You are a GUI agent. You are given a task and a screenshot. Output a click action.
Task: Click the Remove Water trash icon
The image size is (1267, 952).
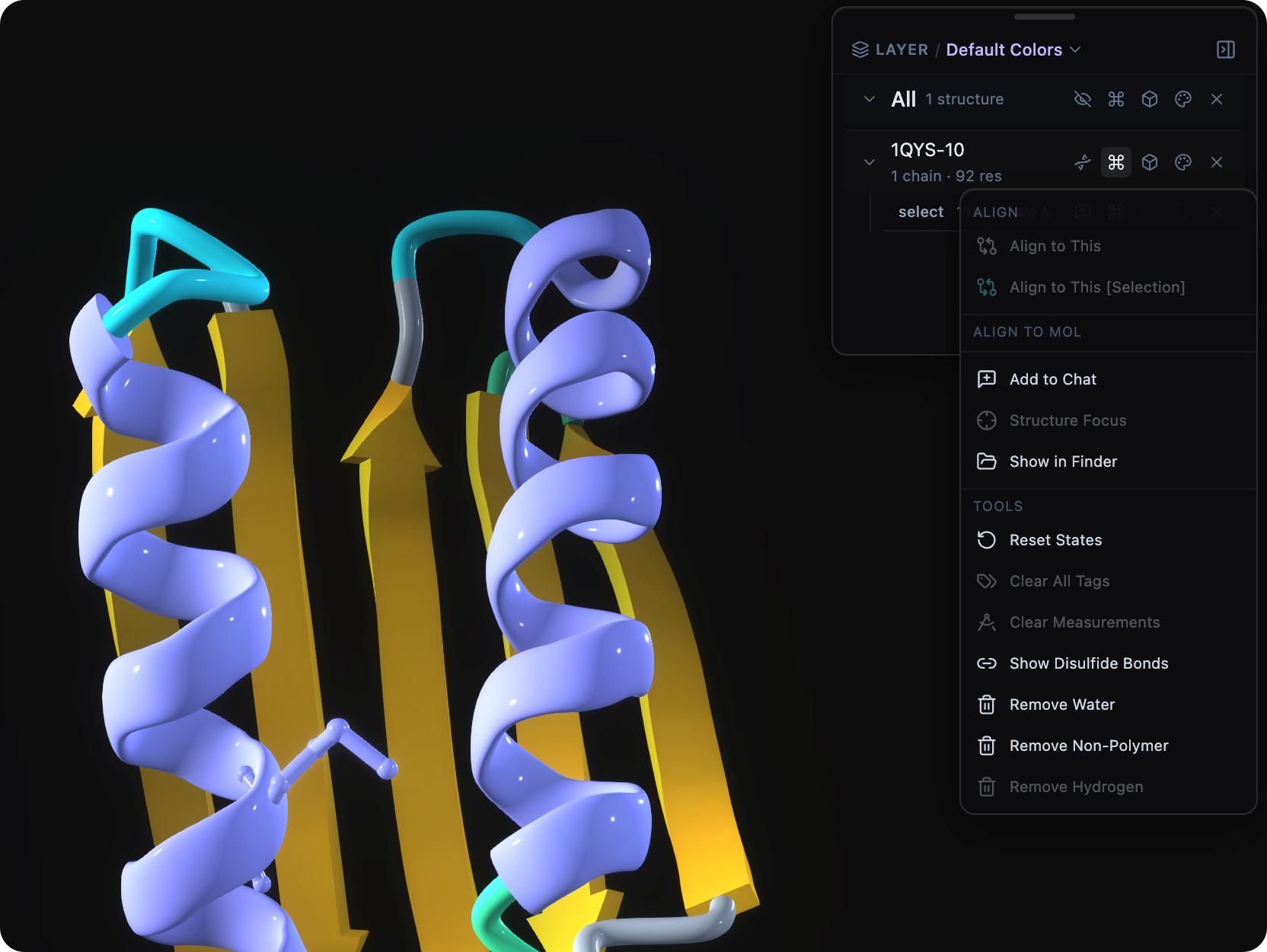[x=987, y=704]
